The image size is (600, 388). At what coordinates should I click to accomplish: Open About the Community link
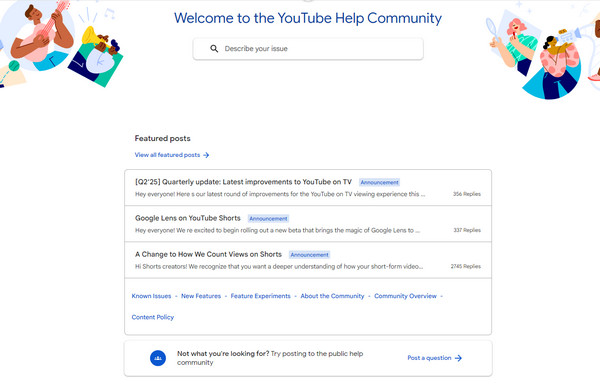[332, 296]
